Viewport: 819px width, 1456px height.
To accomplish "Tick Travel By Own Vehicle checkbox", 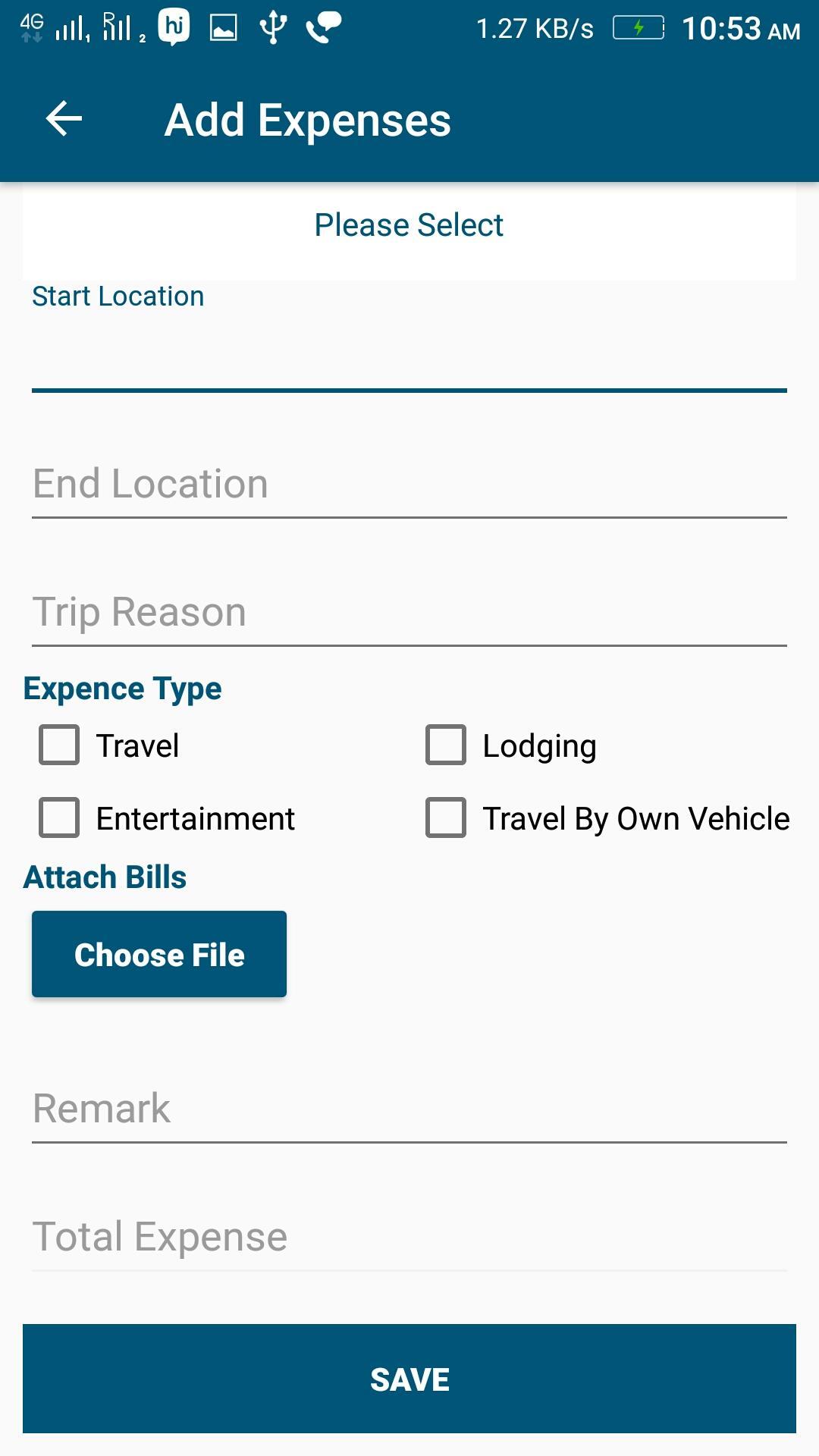I will point(446,817).
